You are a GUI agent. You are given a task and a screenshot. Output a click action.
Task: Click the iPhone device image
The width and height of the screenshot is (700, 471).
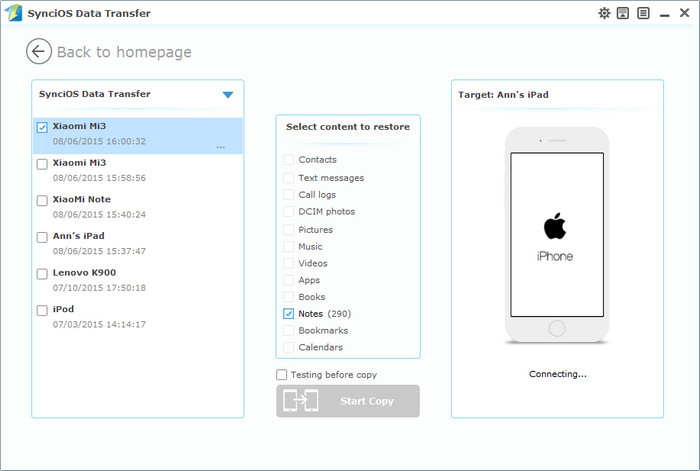click(x=557, y=235)
